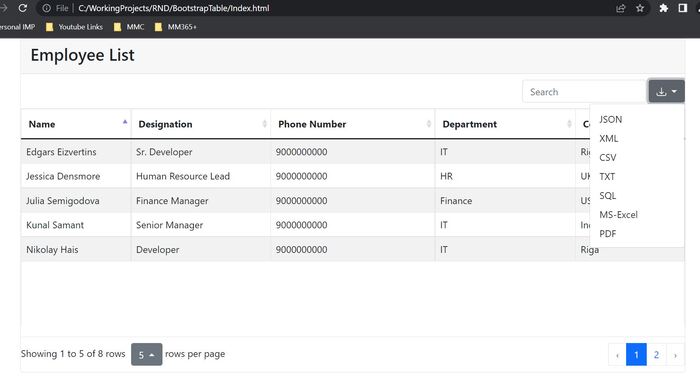Sort table by Name column

click(76, 124)
